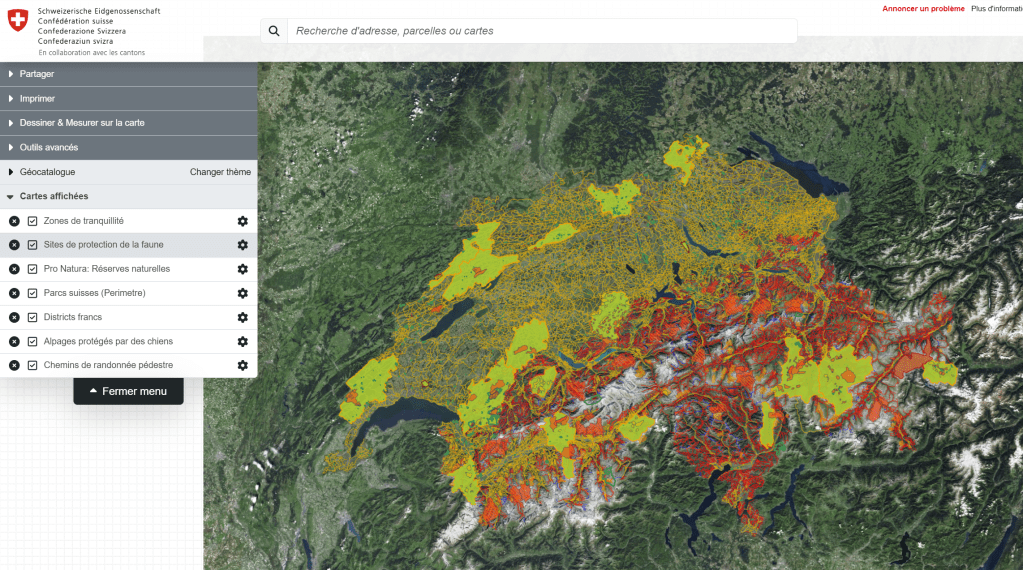
Task: Open Dessiner & Mesurer sur la carte
Action: 82,123
